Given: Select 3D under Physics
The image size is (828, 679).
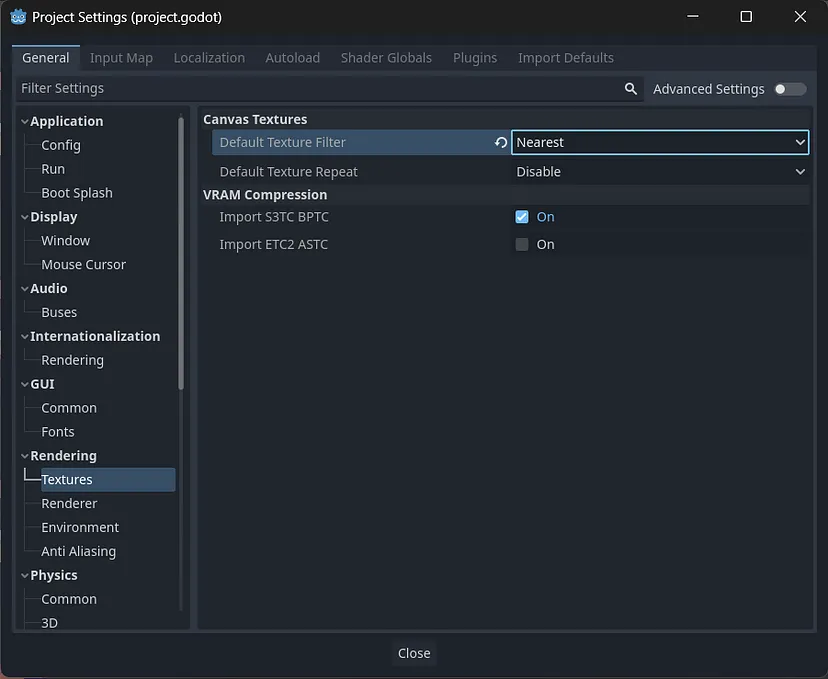Looking at the screenshot, I should (x=49, y=623).
